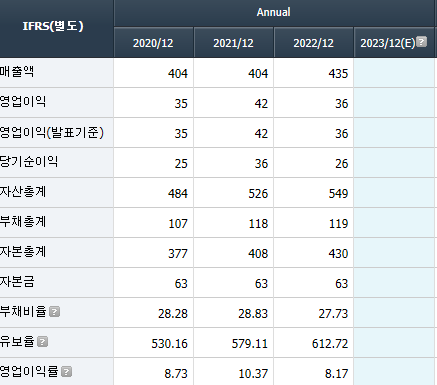This screenshot has height=385, width=437.
Task: Select 부채총계 value 119
Action: click(338, 224)
